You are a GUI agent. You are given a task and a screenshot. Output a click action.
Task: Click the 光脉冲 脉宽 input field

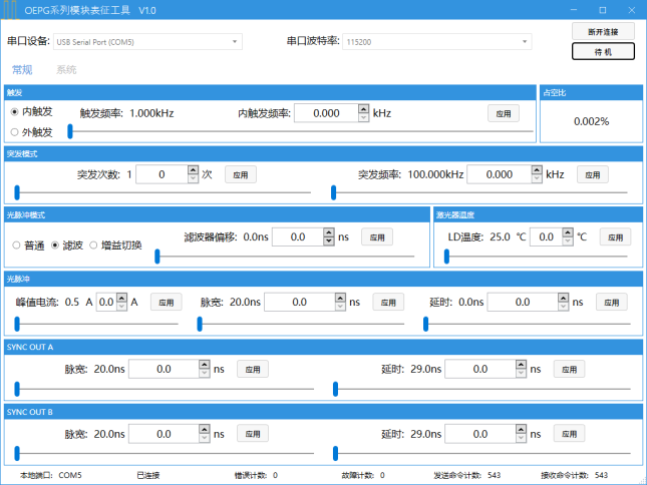300,302
